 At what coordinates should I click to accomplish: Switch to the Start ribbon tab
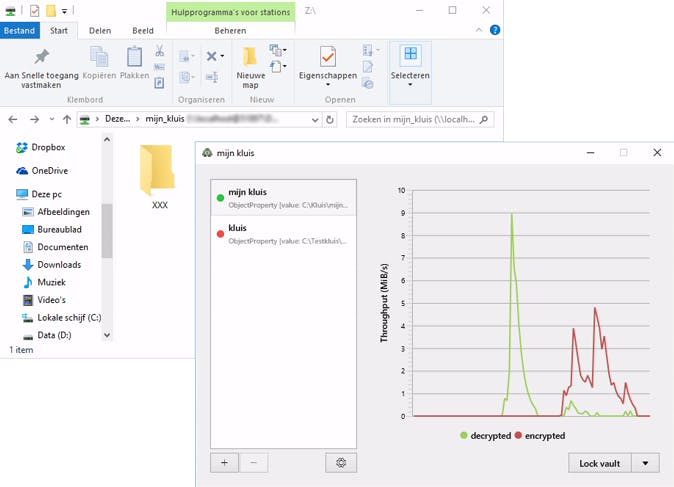tap(59, 31)
